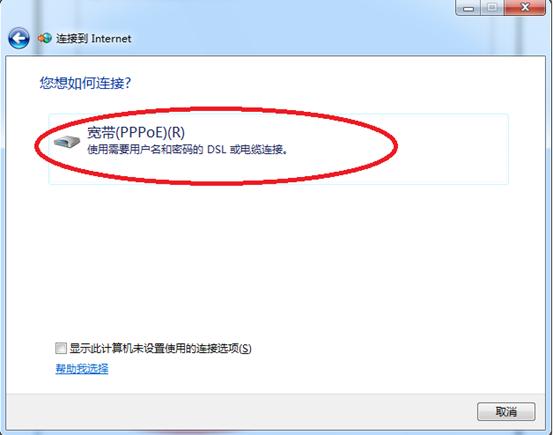Click the 显示此计算机未设置使用的连接选项(S) label
This screenshot has width=553, height=435.
(160, 348)
